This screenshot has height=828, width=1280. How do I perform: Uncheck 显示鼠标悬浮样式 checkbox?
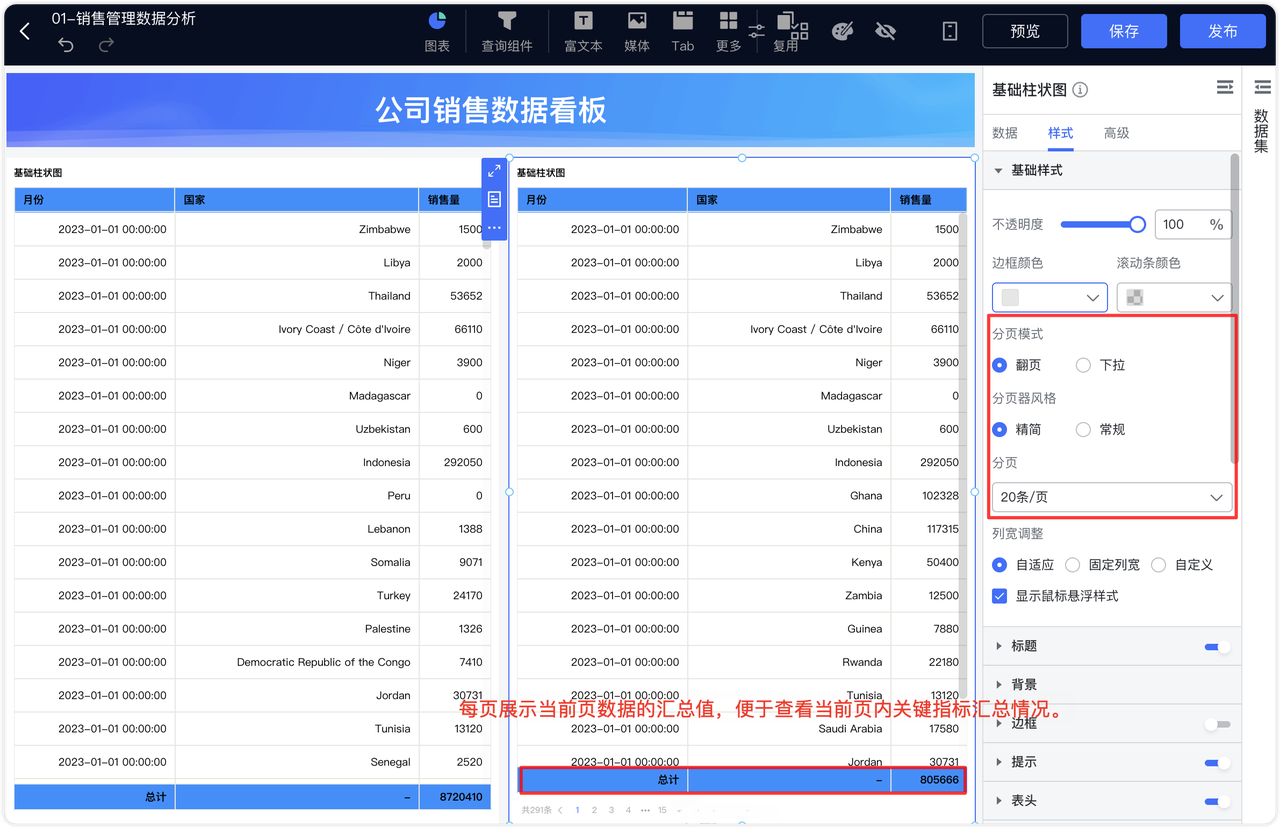click(x=999, y=596)
